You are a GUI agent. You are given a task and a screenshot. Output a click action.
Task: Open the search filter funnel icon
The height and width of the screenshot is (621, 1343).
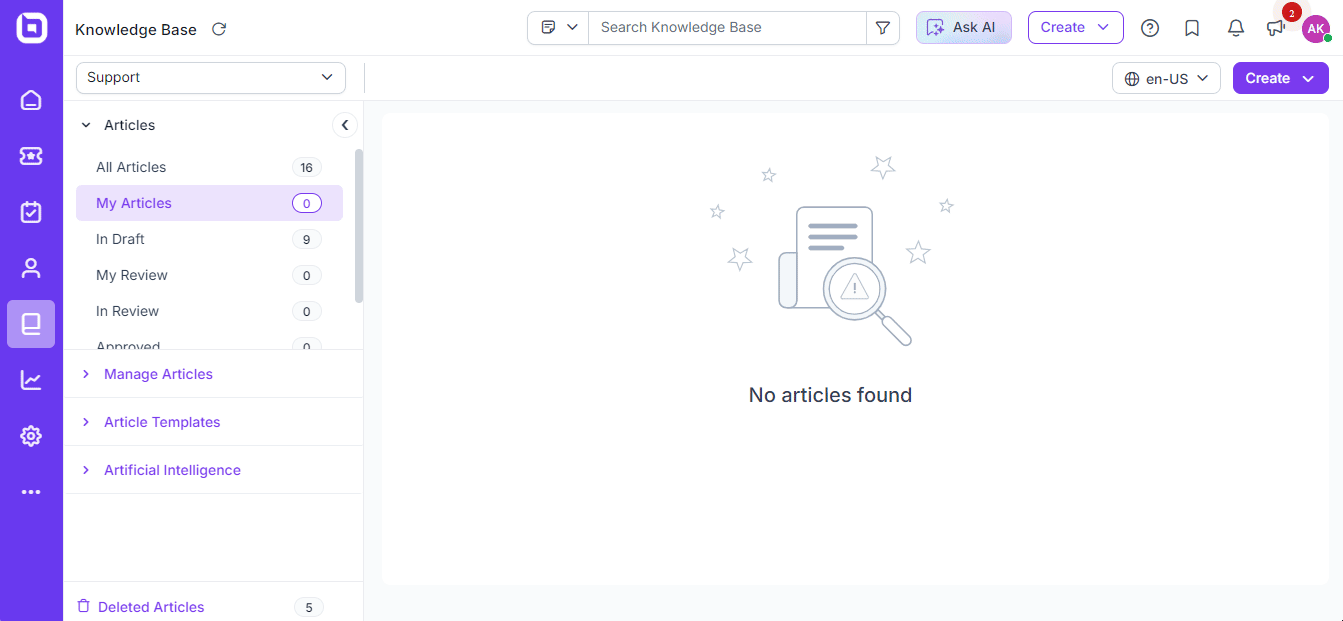pyautogui.click(x=883, y=28)
